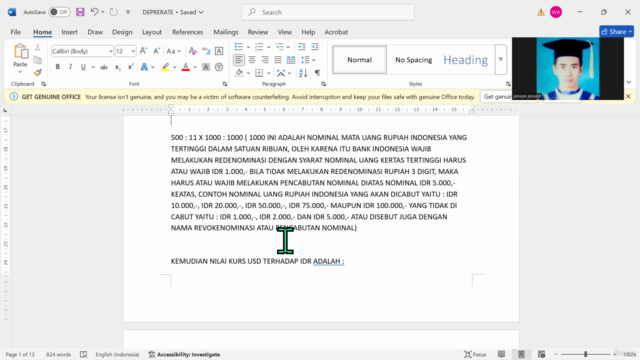Click the Copy icon
640x360 pixels.
(x=38, y=60)
